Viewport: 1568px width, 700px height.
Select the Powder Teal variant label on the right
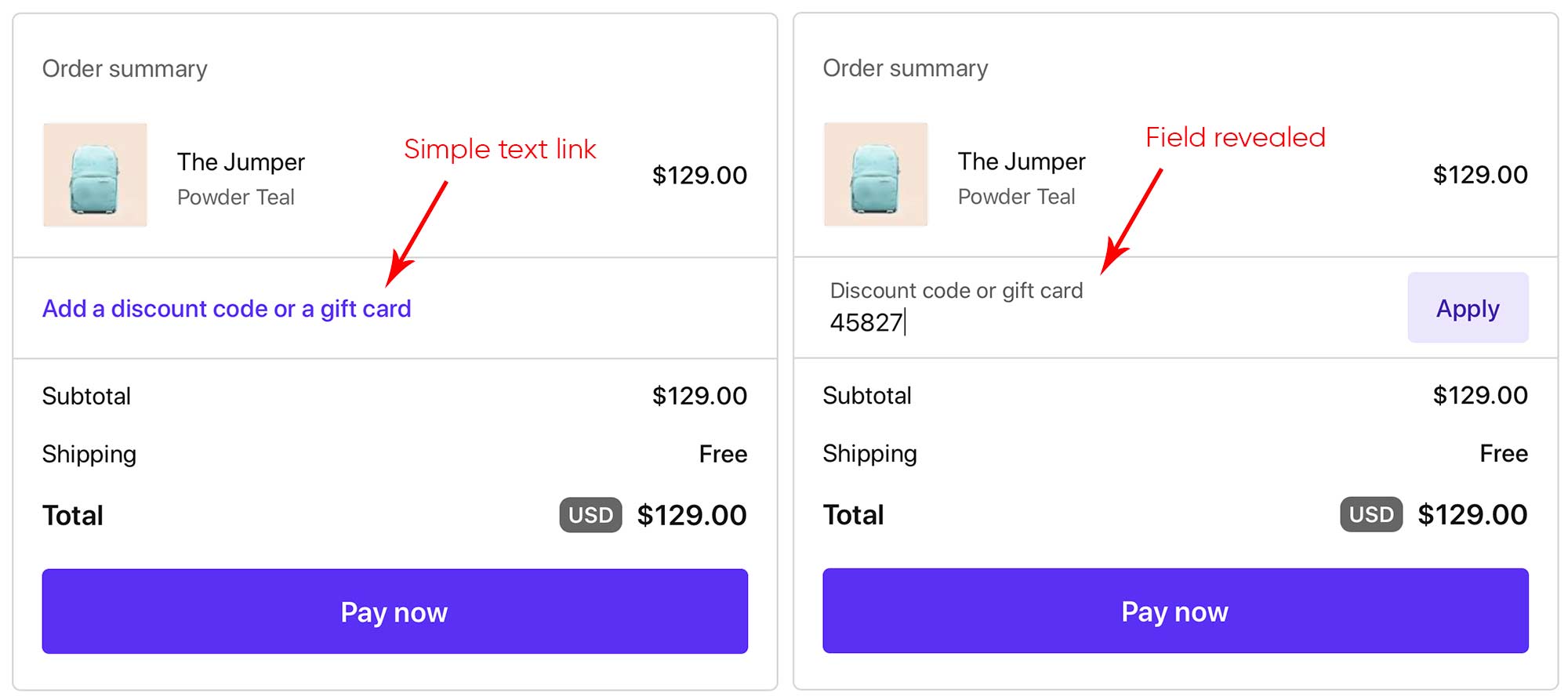pyautogui.click(x=1016, y=197)
